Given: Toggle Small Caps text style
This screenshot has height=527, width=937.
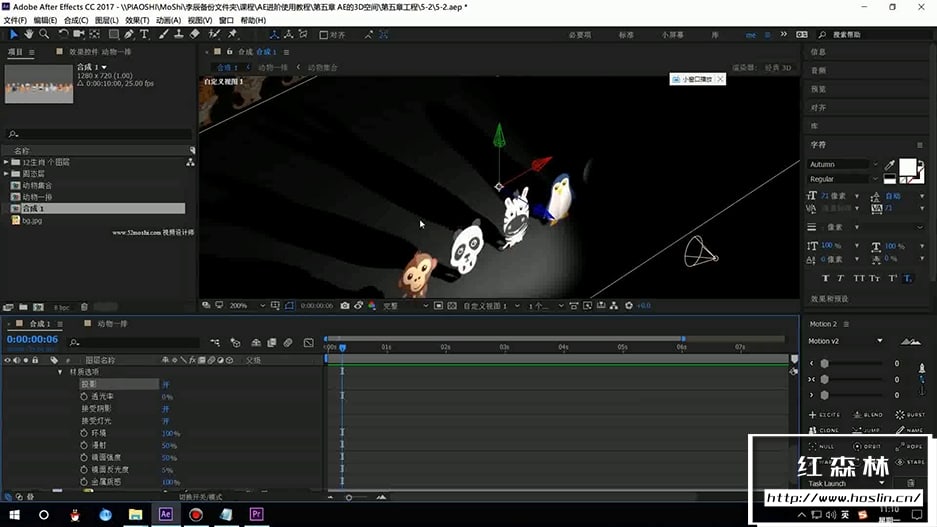Looking at the screenshot, I should pyautogui.click(x=874, y=278).
